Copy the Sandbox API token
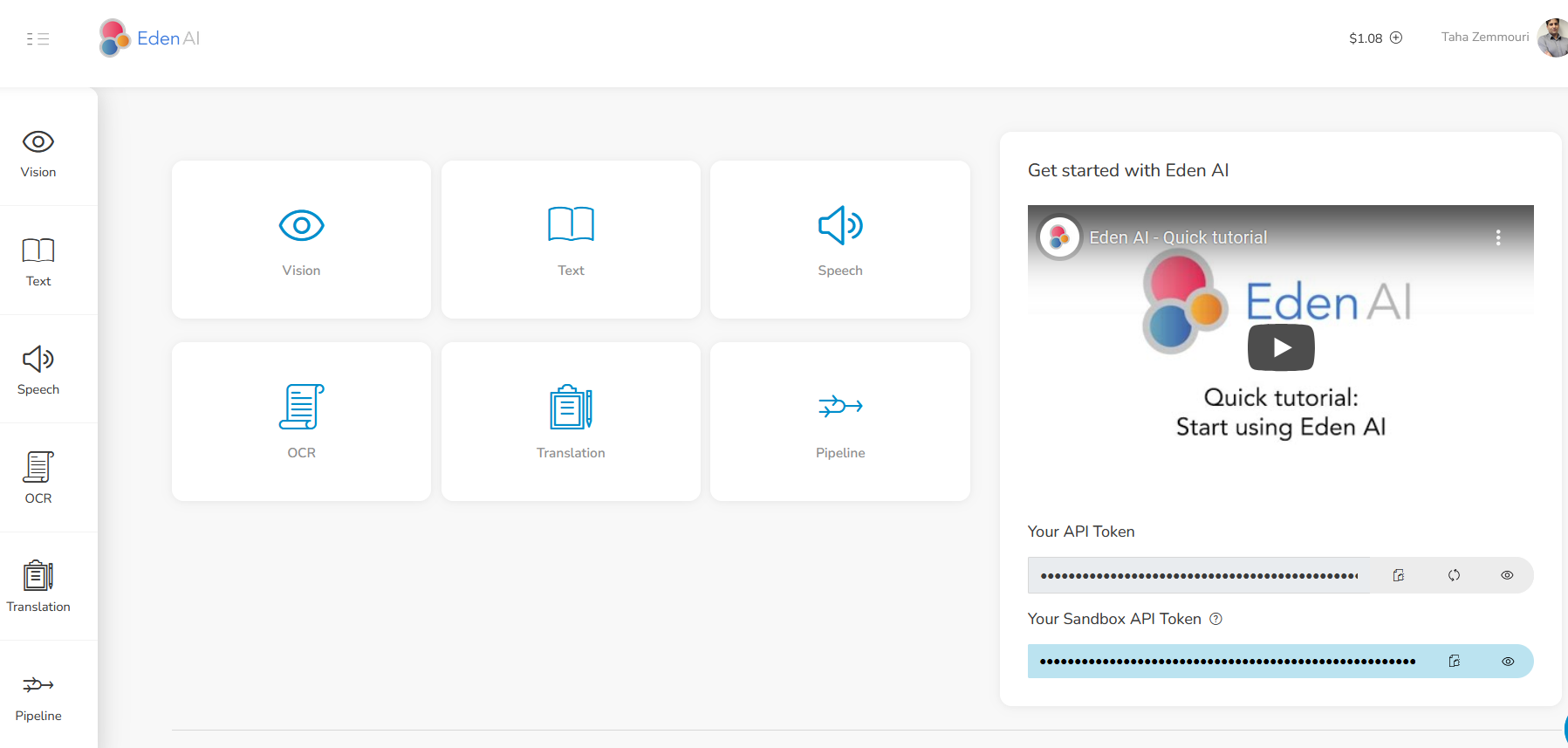 pyautogui.click(x=1455, y=662)
